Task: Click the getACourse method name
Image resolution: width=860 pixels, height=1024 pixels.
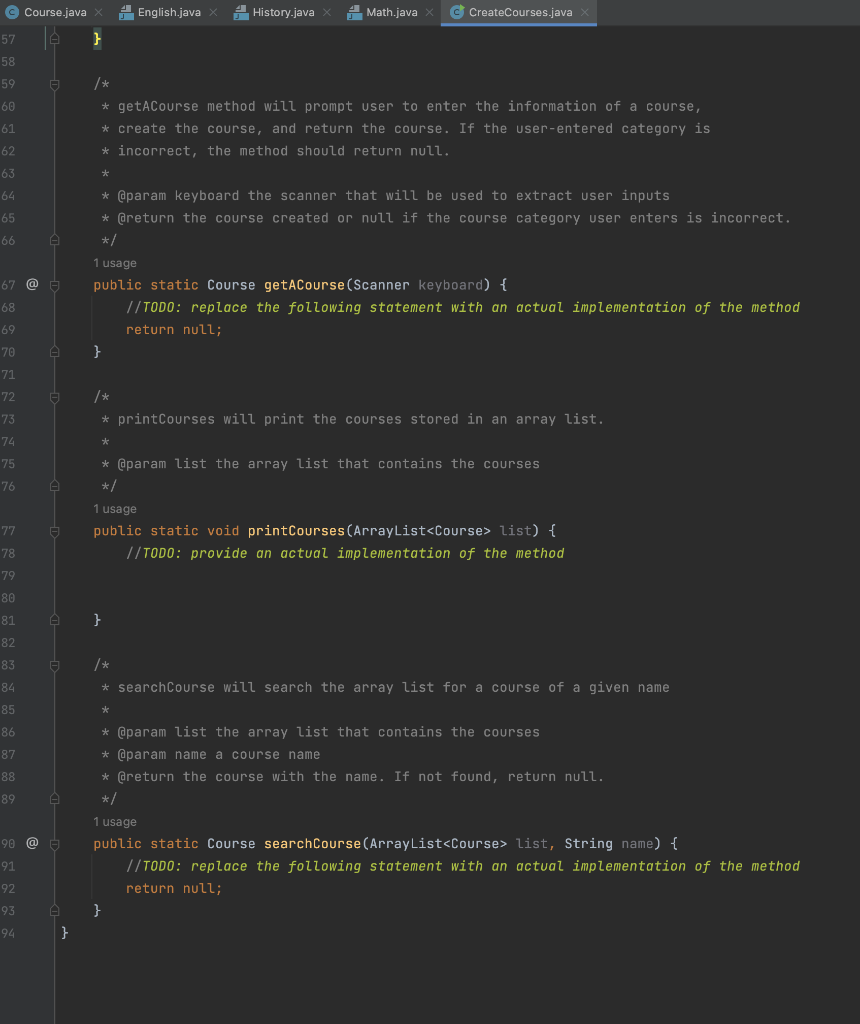Action: click(x=304, y=285)
